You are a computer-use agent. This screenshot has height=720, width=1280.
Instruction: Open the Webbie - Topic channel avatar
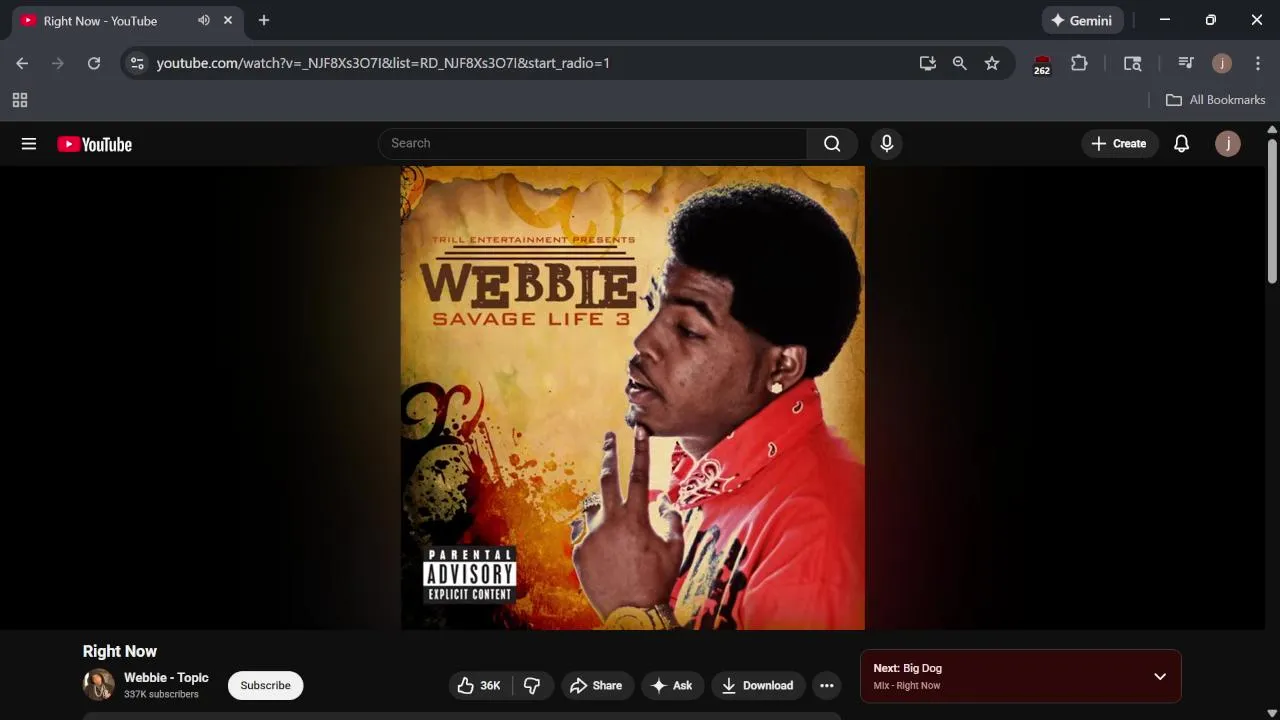98,685
